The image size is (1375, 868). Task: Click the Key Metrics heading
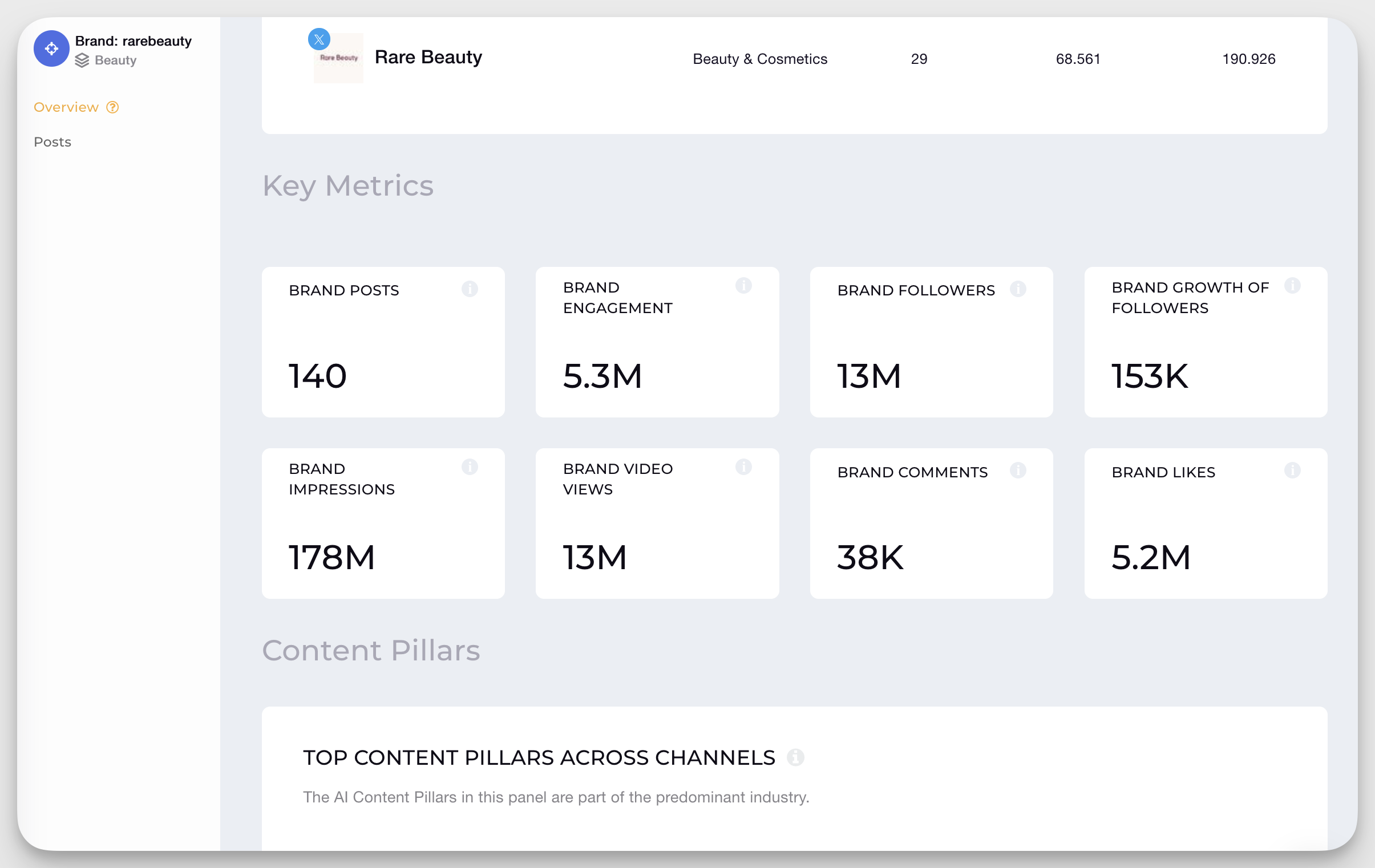click(x=348, y=186)
